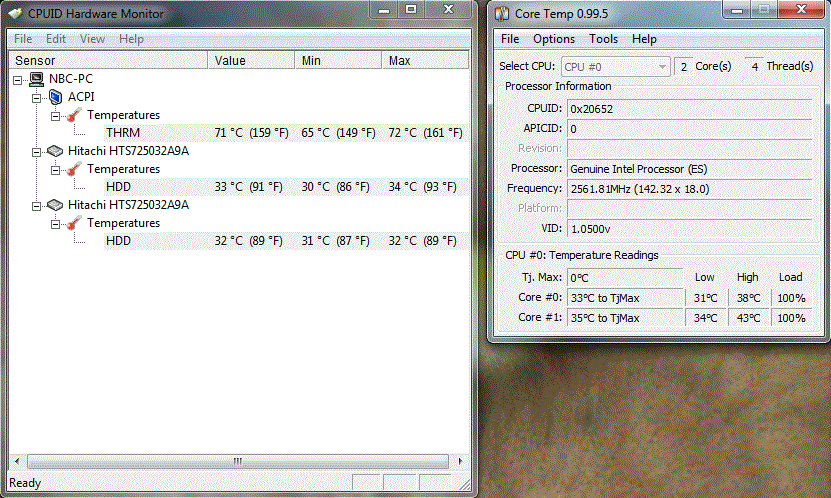Click the Tj. Max field

coord(625,278)
